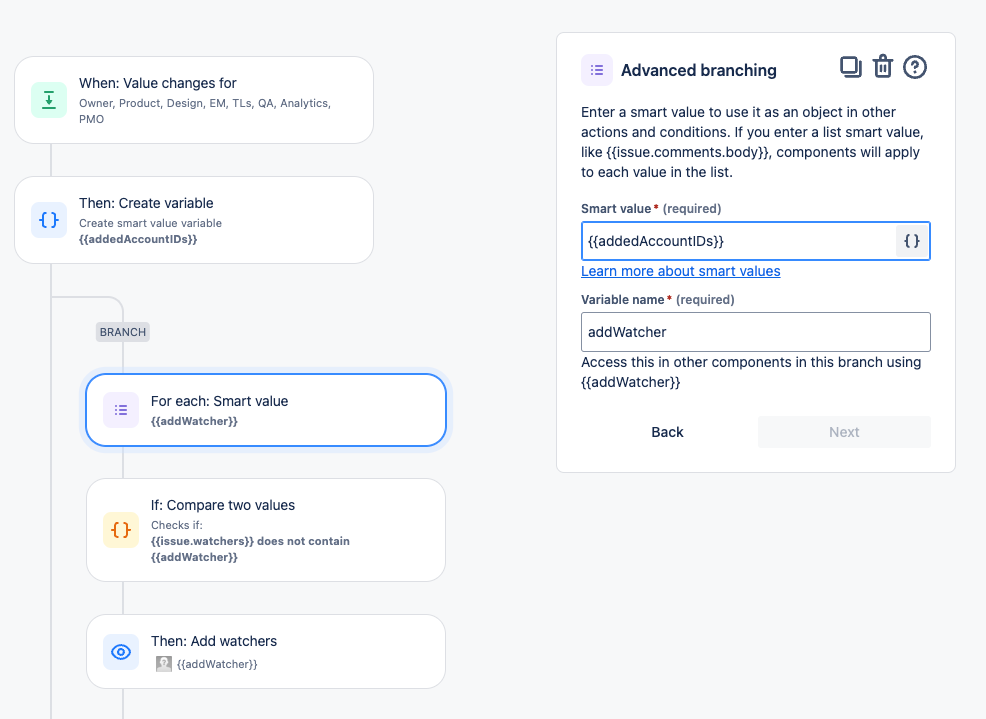This screenshot has width=986, height=719.
Task: Open Learn more about smart values link
Action: point(680,271)
